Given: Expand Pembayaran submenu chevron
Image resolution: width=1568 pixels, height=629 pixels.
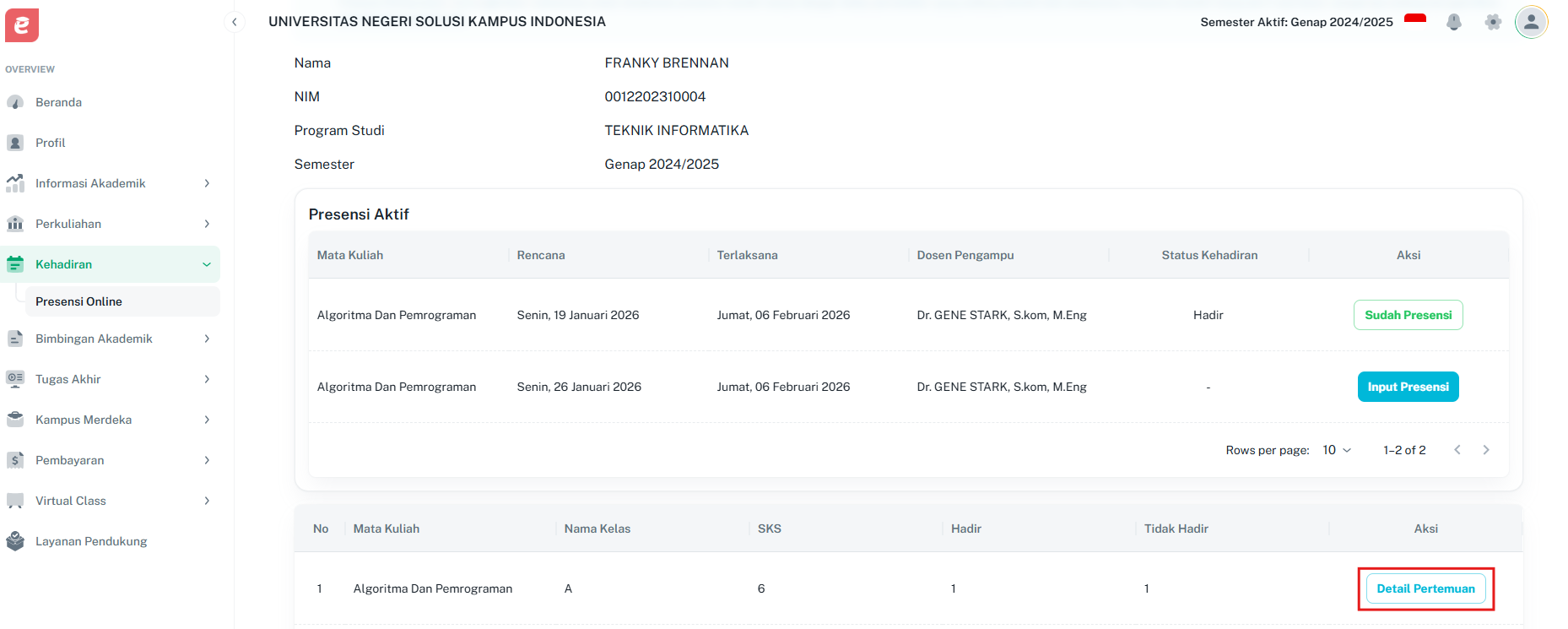Looking at the screenshot, I should [207, 460].
